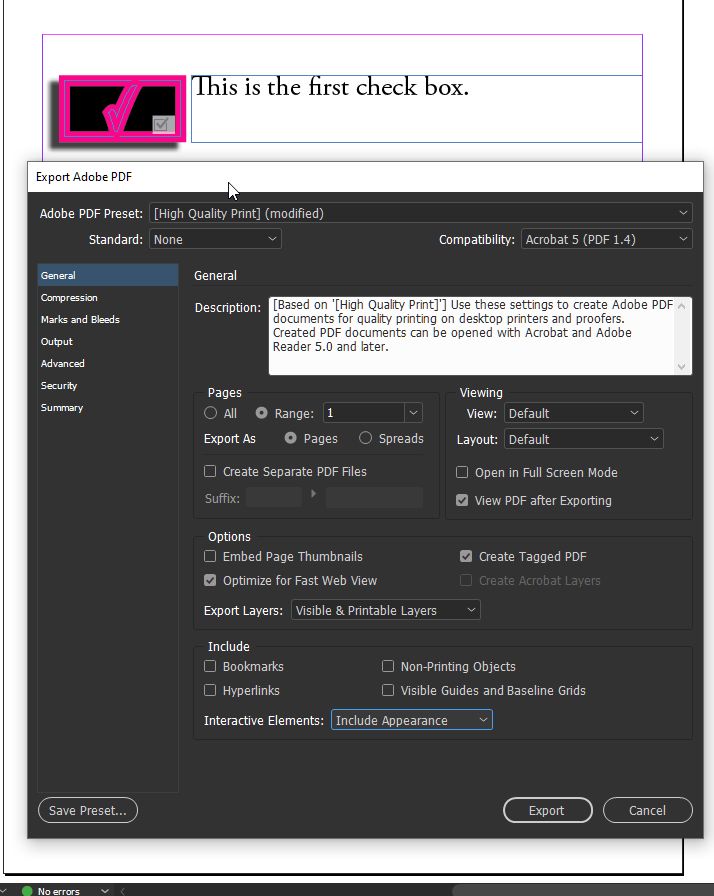
Task: Enable Create Separate PDF Files
Action: [x=210, y=471]
